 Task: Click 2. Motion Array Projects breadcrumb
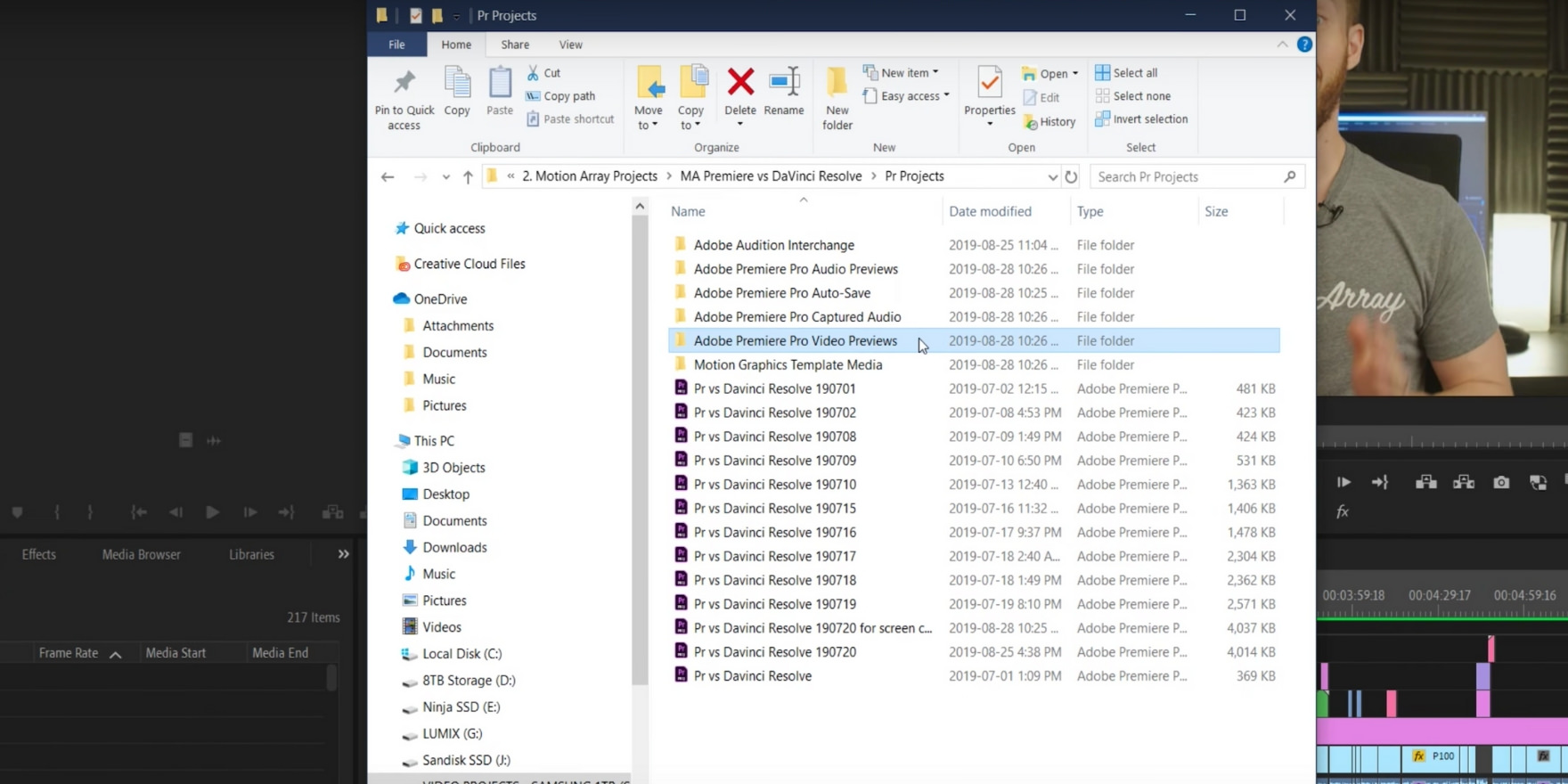coord(590,176)
